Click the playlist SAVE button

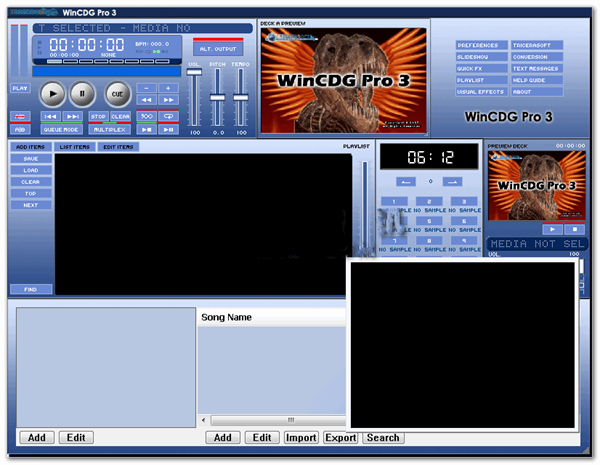coord(31,159)
